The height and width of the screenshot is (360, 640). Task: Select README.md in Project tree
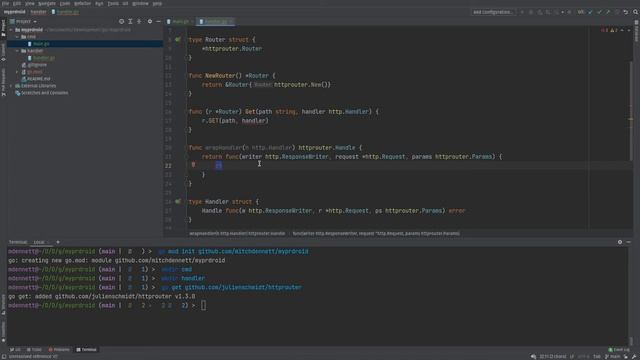point(39,79)
